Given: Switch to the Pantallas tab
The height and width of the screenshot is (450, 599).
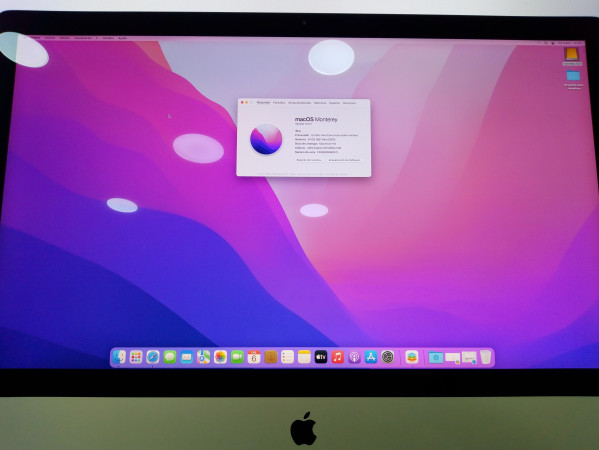Looking at the screenshot, I should pos(279,103).
